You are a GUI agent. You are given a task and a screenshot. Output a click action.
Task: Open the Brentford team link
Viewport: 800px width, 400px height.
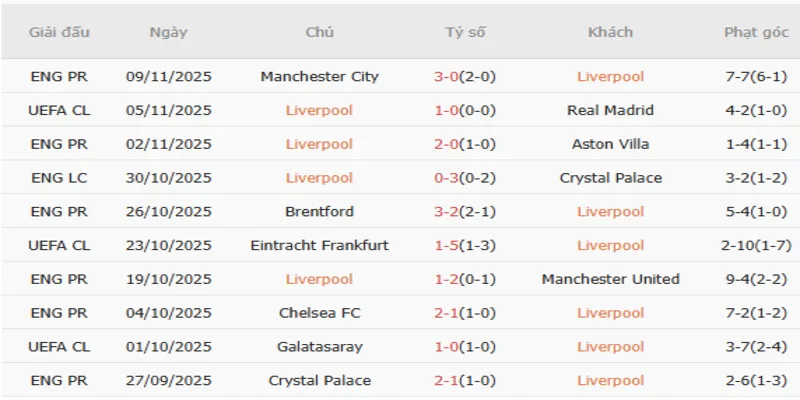319,212
